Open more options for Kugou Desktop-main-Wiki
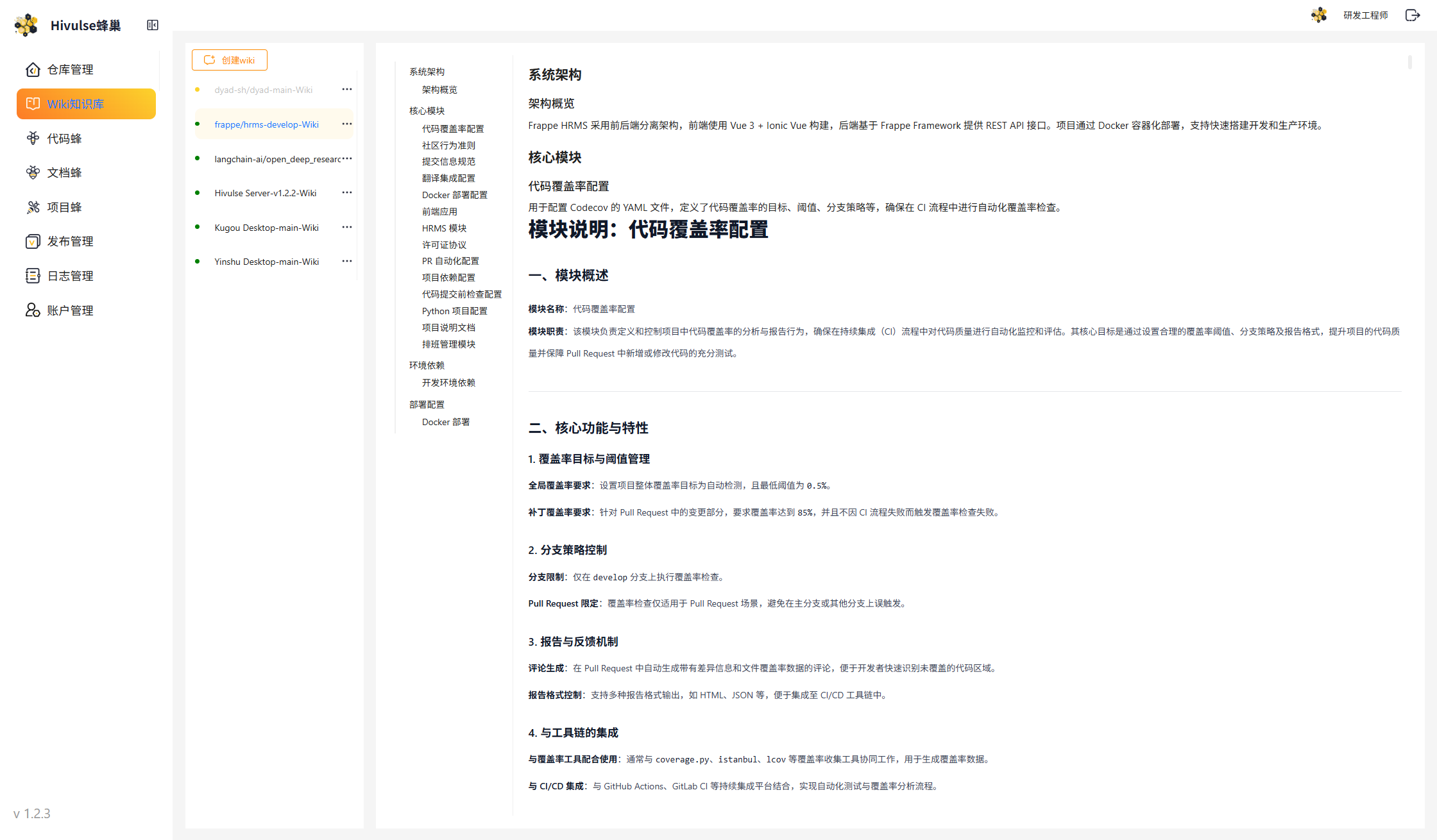The height and width of the screenshot is (840, 1437). (x=347, y=227)
